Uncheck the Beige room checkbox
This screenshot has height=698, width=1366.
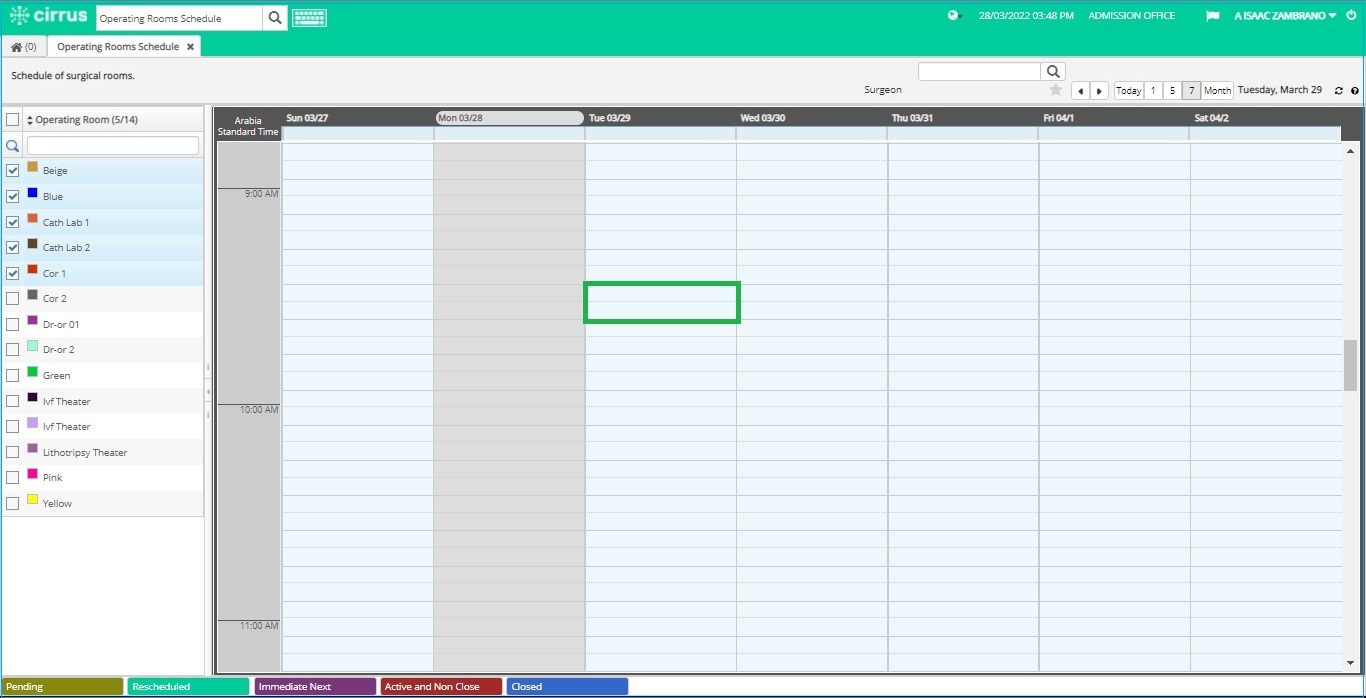tap(13, 171)
